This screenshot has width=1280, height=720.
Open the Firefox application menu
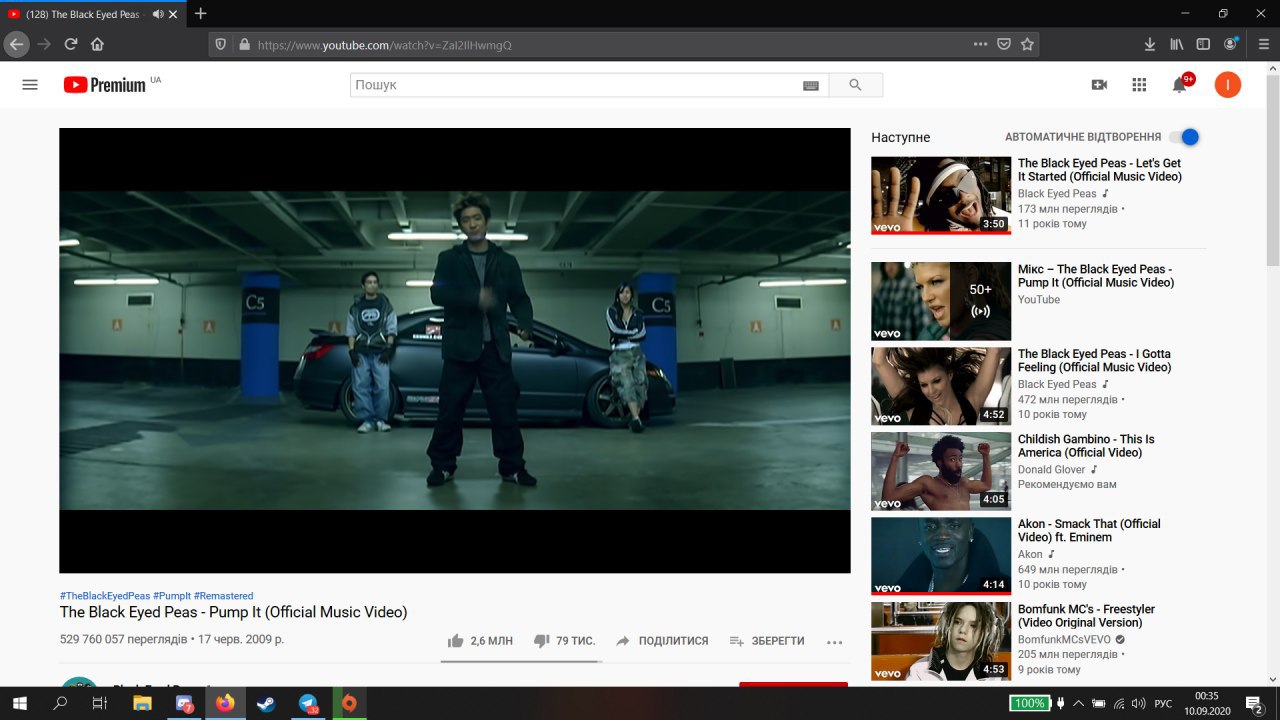tap(1264, 44)
